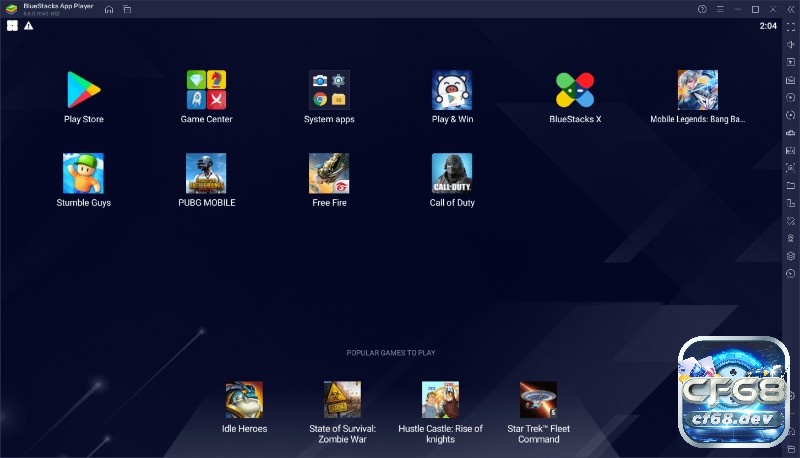Toggle the lock cursor icon in sidebar

click(791, 62)
